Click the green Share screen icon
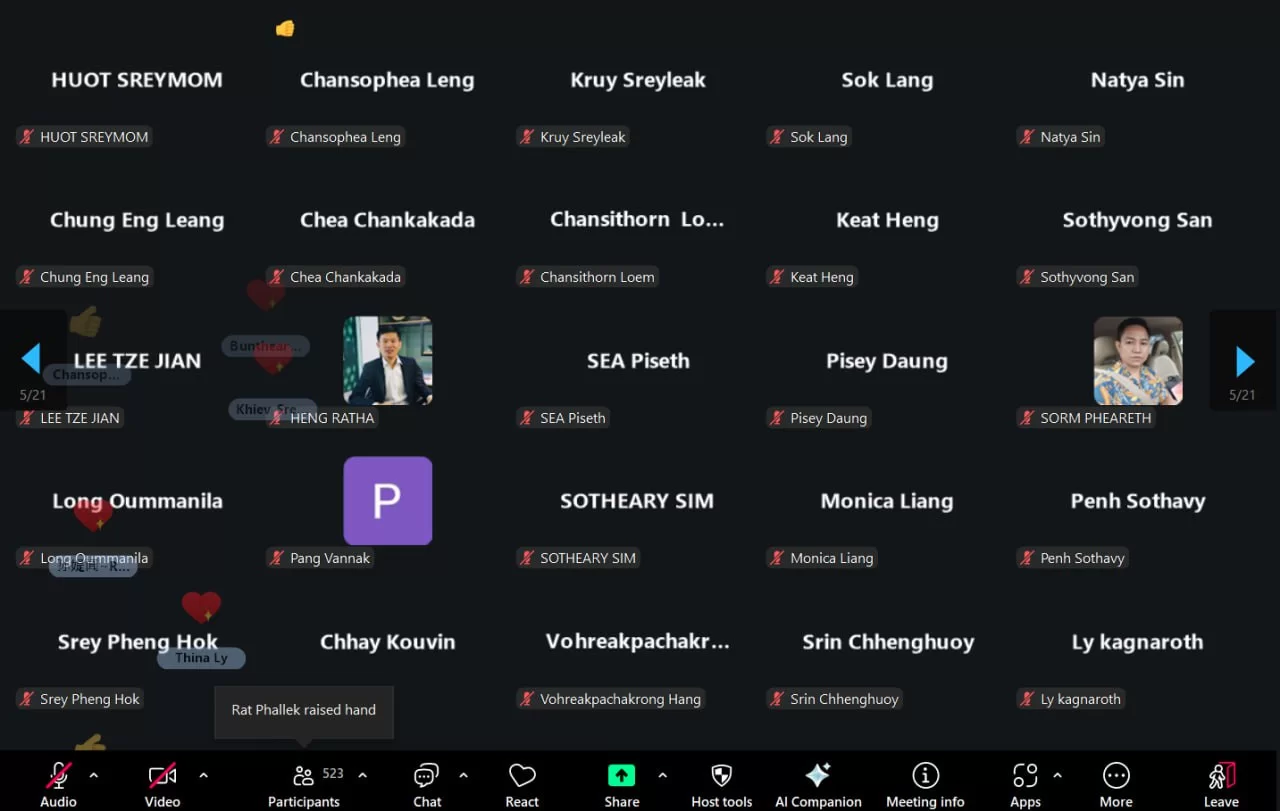 tap(621, 776)
